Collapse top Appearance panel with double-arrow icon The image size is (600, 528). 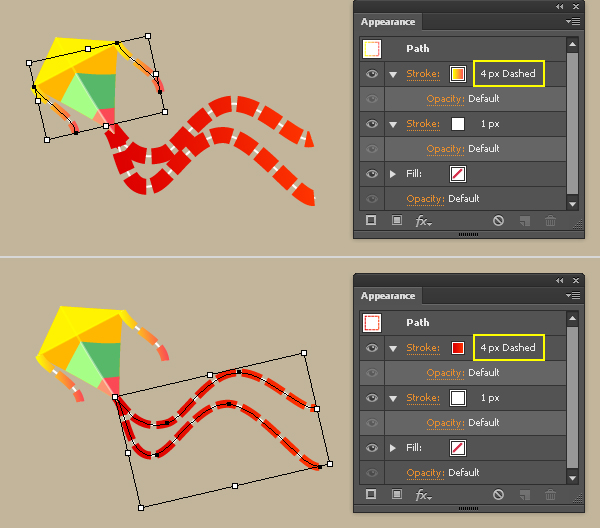click(559, 7)
